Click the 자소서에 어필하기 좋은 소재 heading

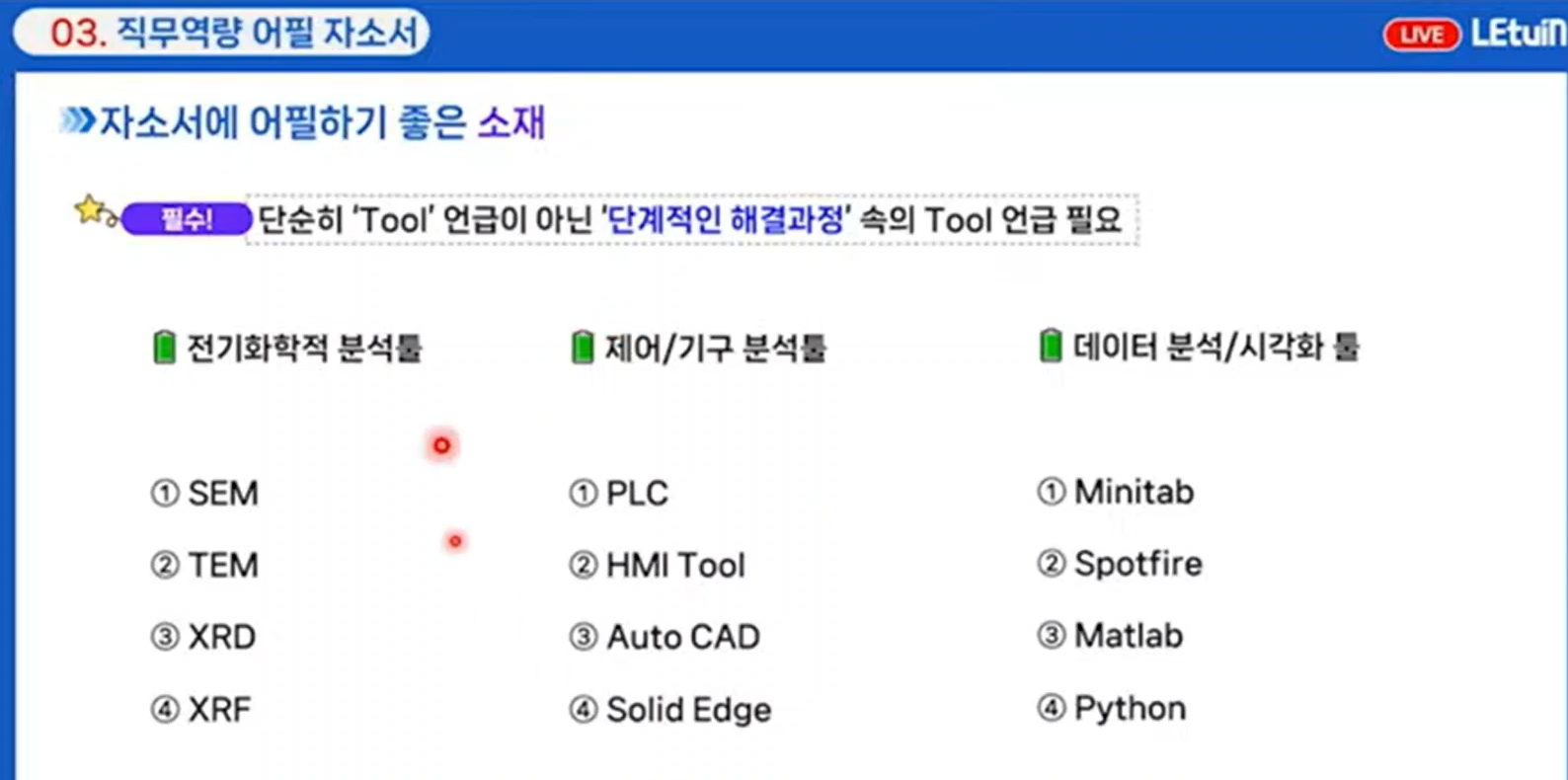322,122
